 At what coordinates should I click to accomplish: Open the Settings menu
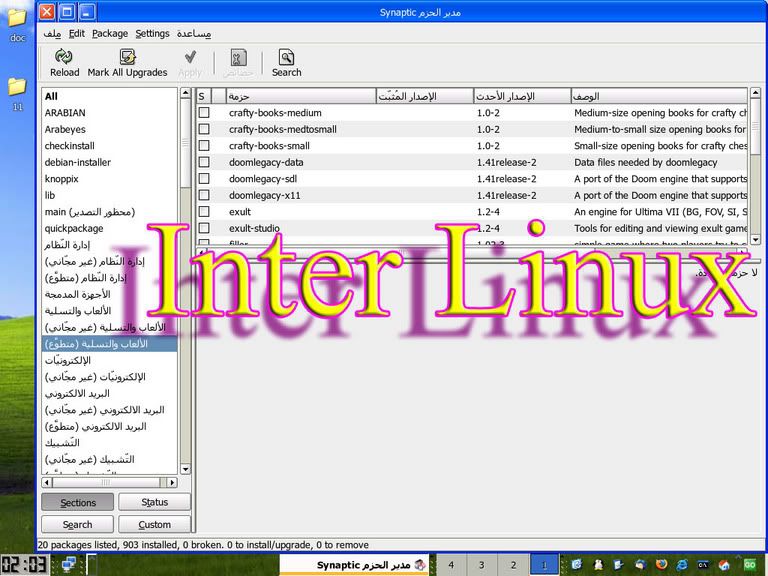tap(152, 34)
